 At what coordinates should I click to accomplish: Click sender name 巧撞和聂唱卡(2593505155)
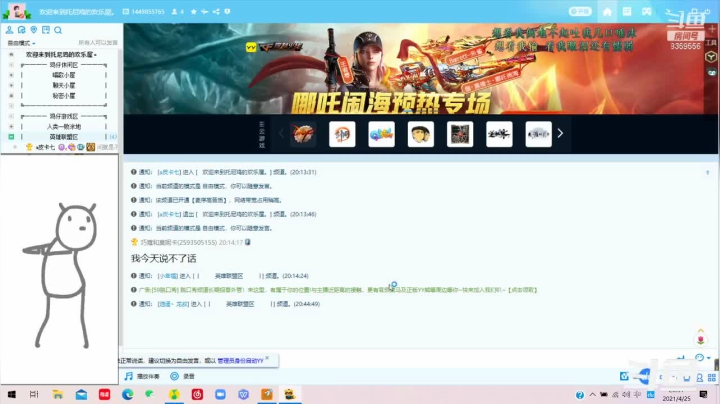pyautogui.click(x=179, y=242)
